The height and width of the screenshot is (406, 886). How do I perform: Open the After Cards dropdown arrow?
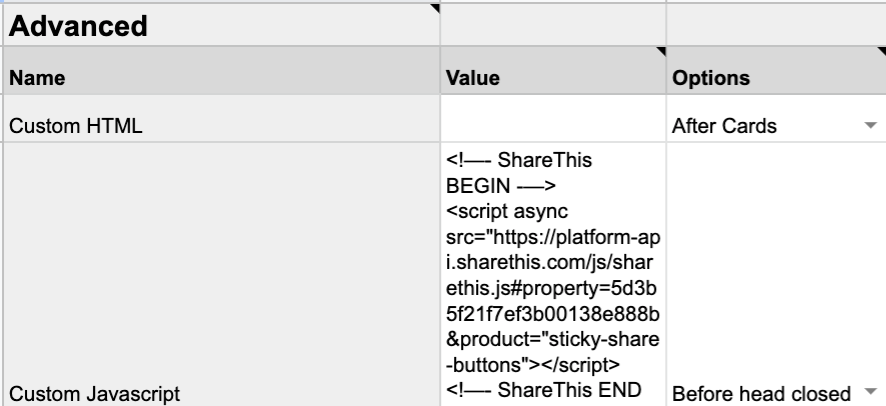870,126
